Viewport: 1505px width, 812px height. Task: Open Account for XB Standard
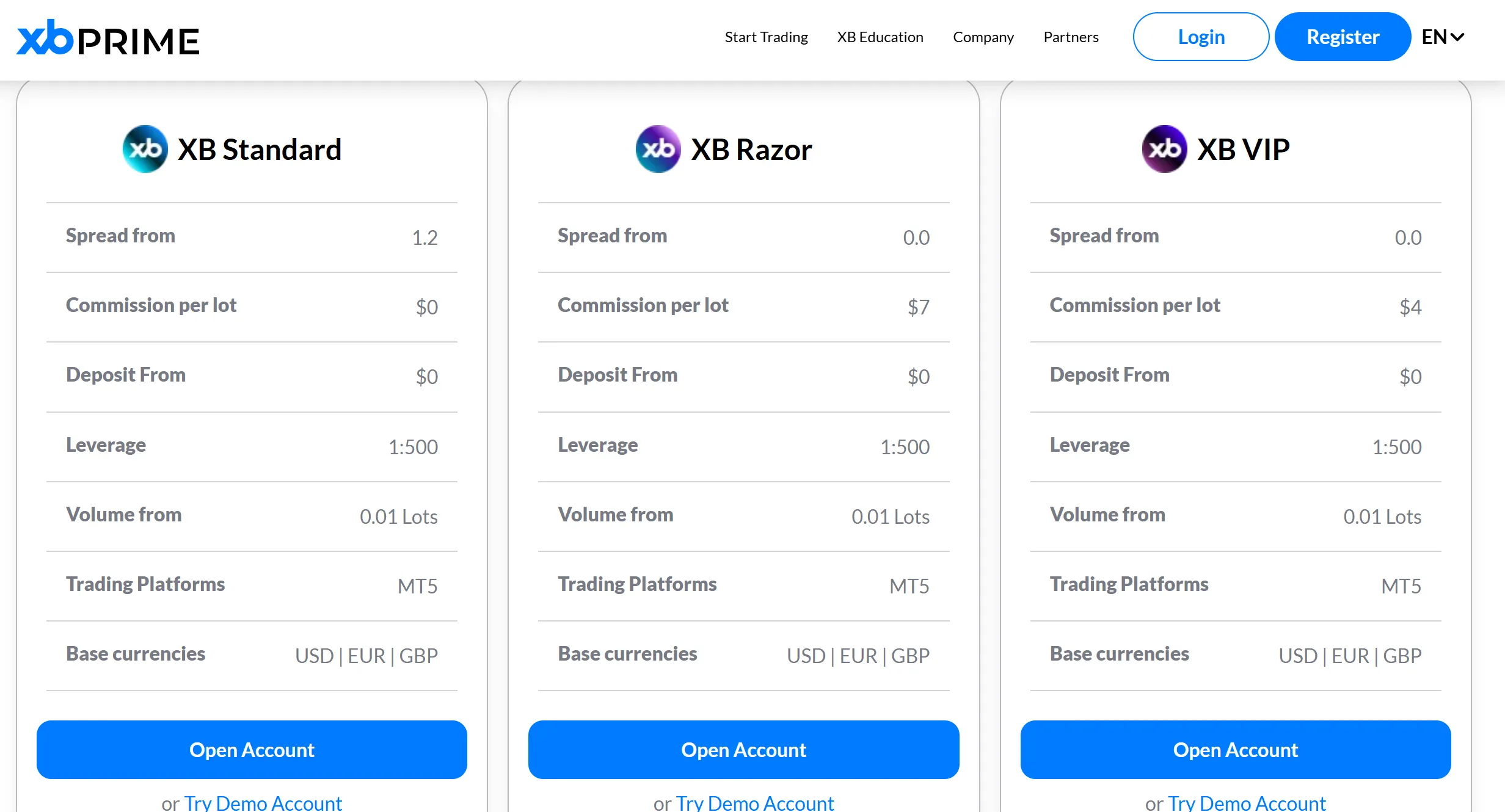click(252, 750)
